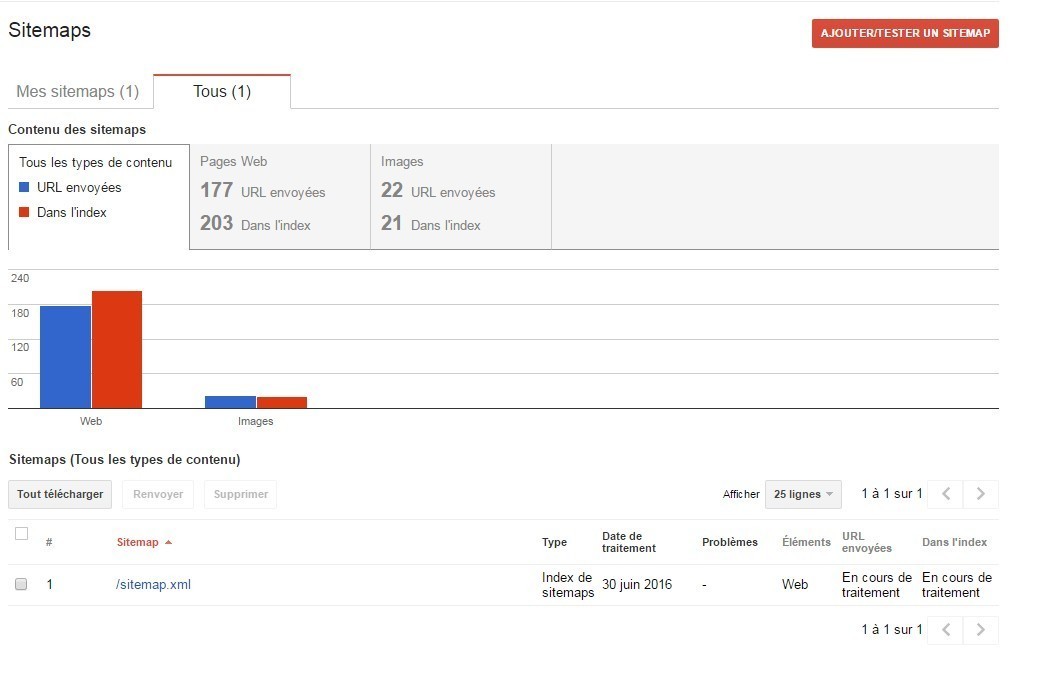Switch to the Mes sitemaps tab
The height and width of the screenshot is (674, 1041).
[x=78, y=92]
